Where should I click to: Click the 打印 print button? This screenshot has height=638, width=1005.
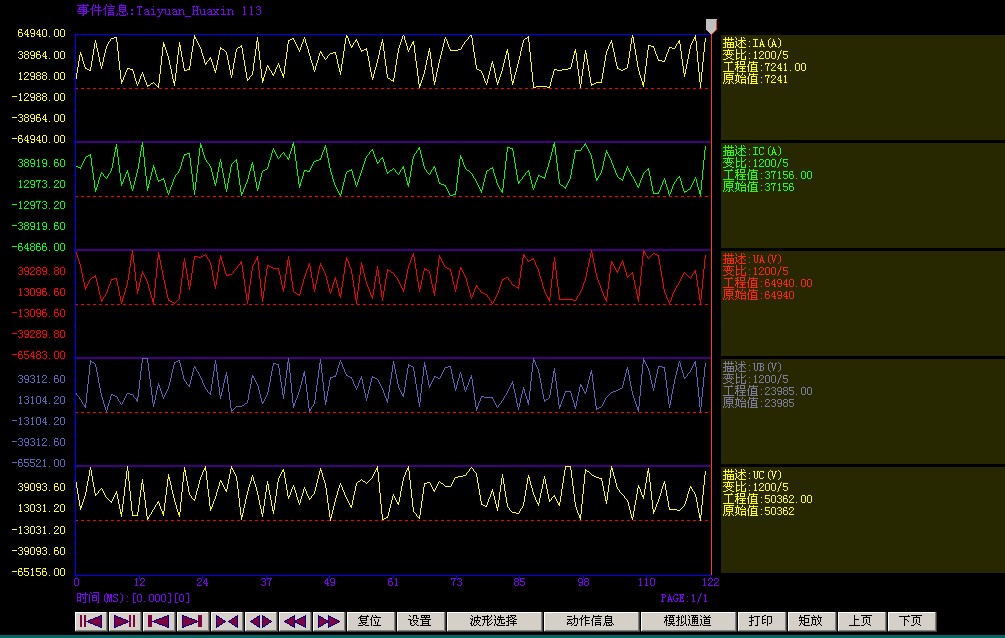click(761, 621)
